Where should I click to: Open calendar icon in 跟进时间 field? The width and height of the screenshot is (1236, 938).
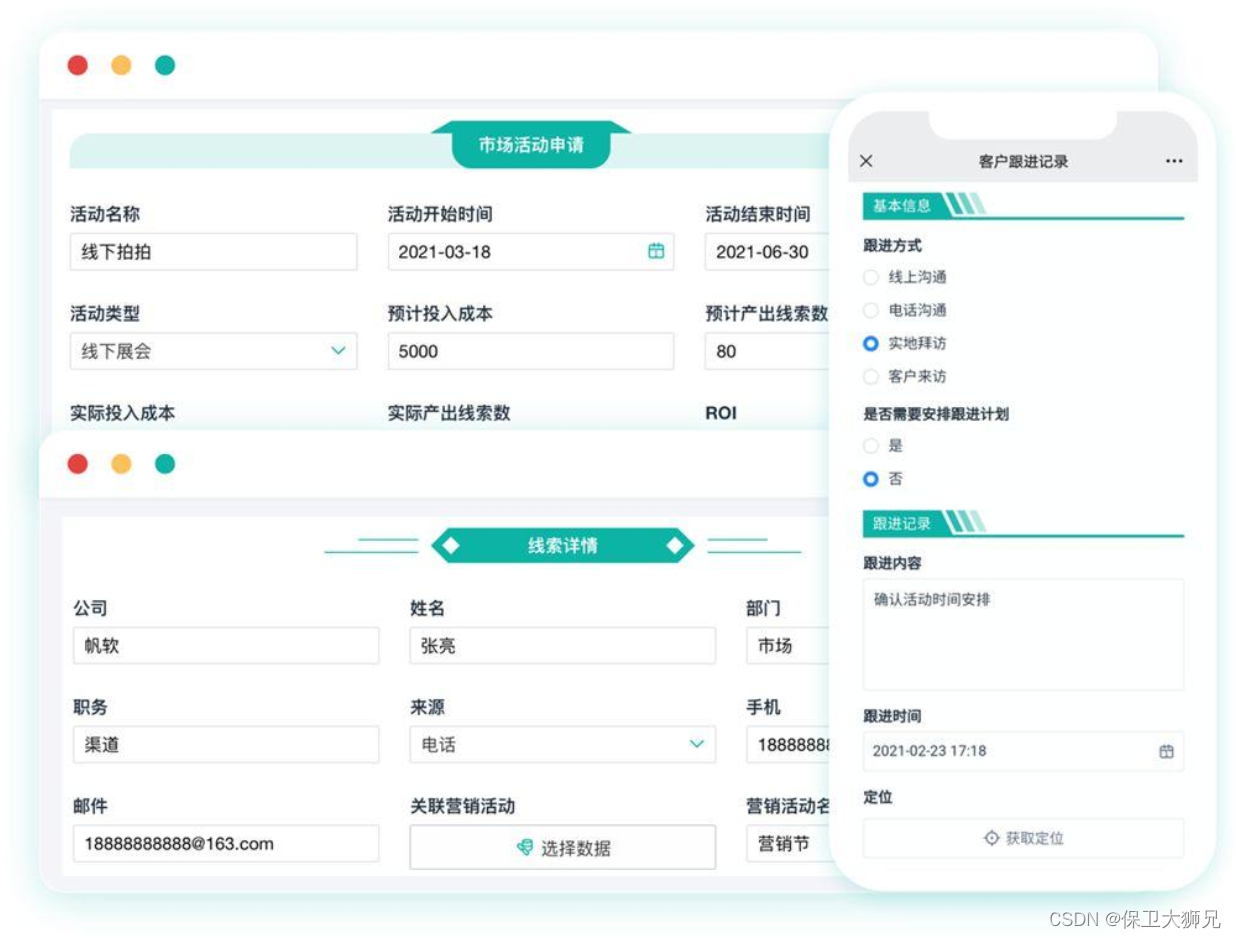click(1166, 751)
